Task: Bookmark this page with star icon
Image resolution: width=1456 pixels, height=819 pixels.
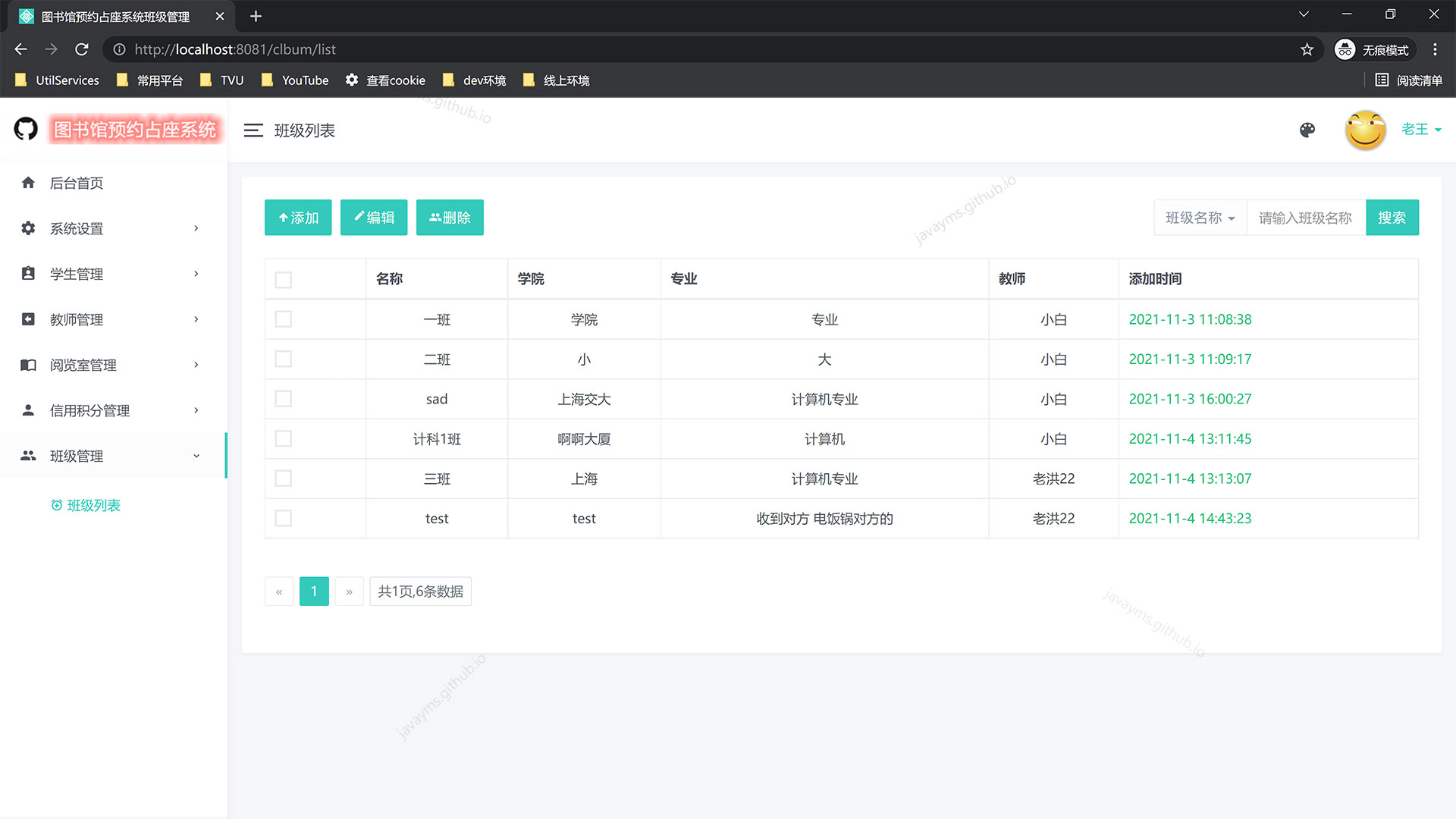Action: point(1307,49)
